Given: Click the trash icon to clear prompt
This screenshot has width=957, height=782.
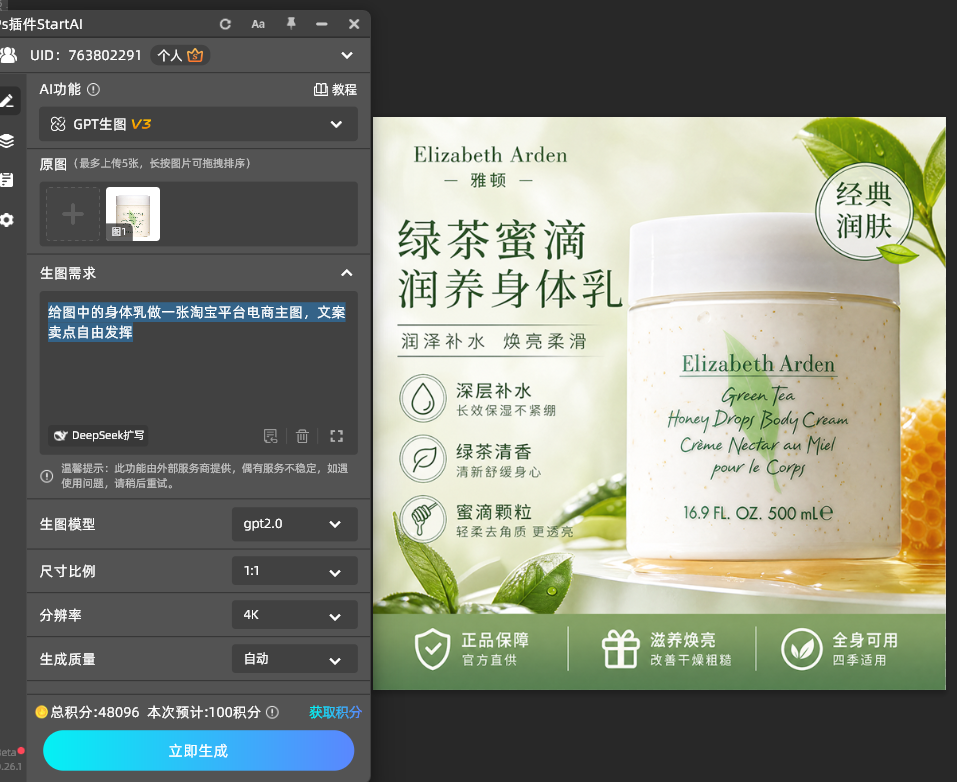Looking at the screenshot, I should click(x=302, y=436).
